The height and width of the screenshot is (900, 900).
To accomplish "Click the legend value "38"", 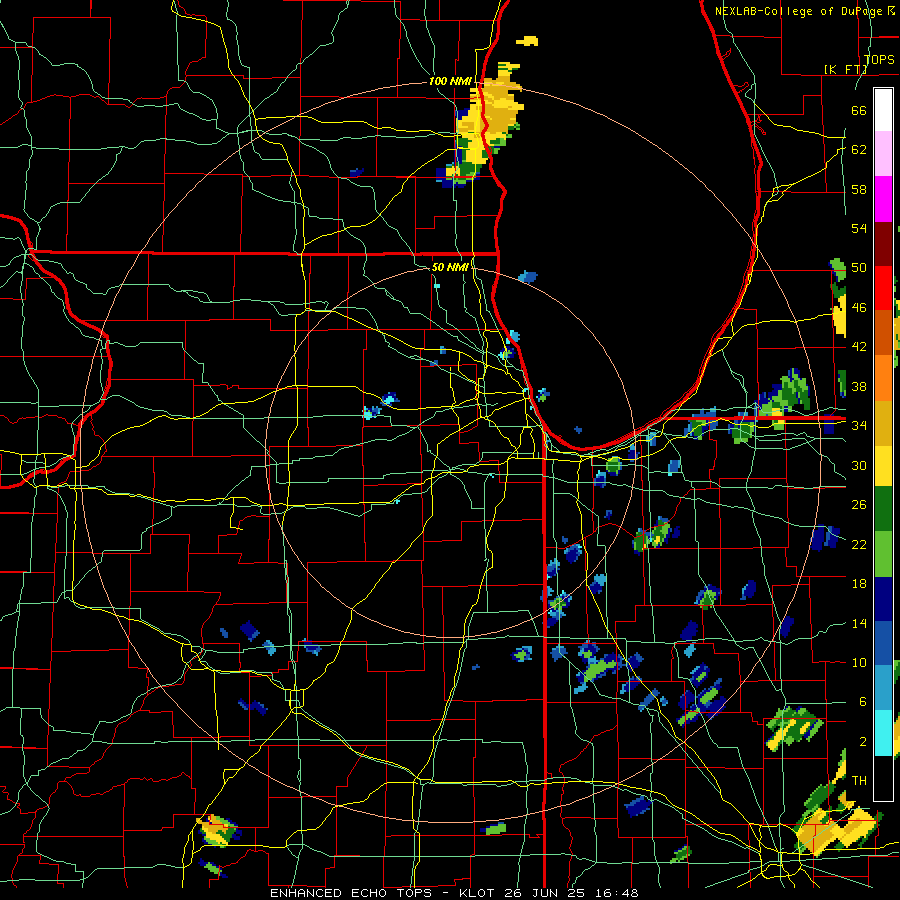I will (859, 386).
